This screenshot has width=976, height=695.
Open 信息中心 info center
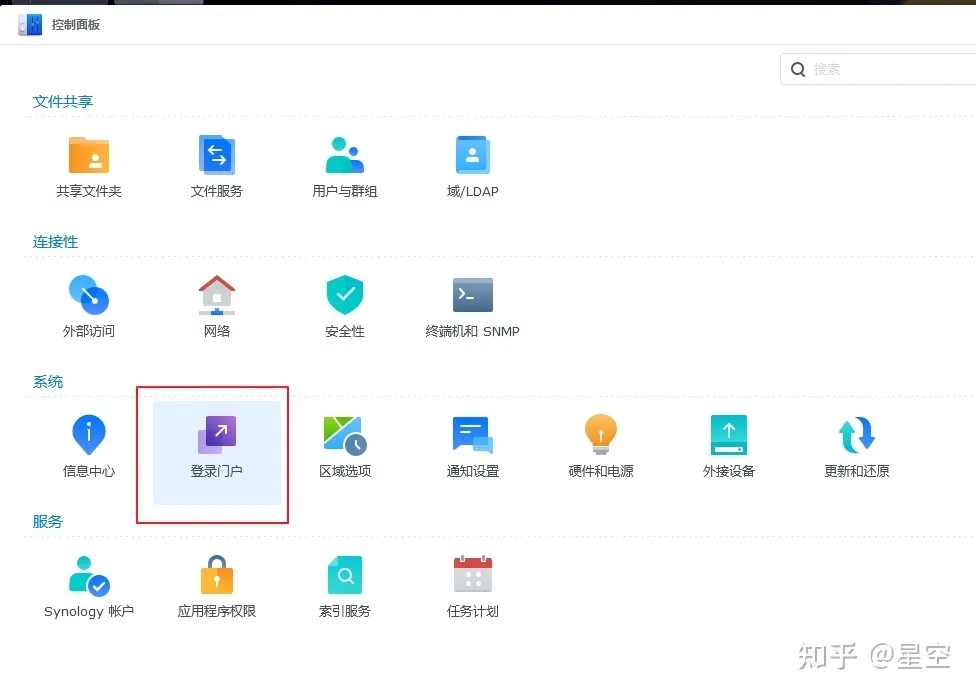pos(89,437)
